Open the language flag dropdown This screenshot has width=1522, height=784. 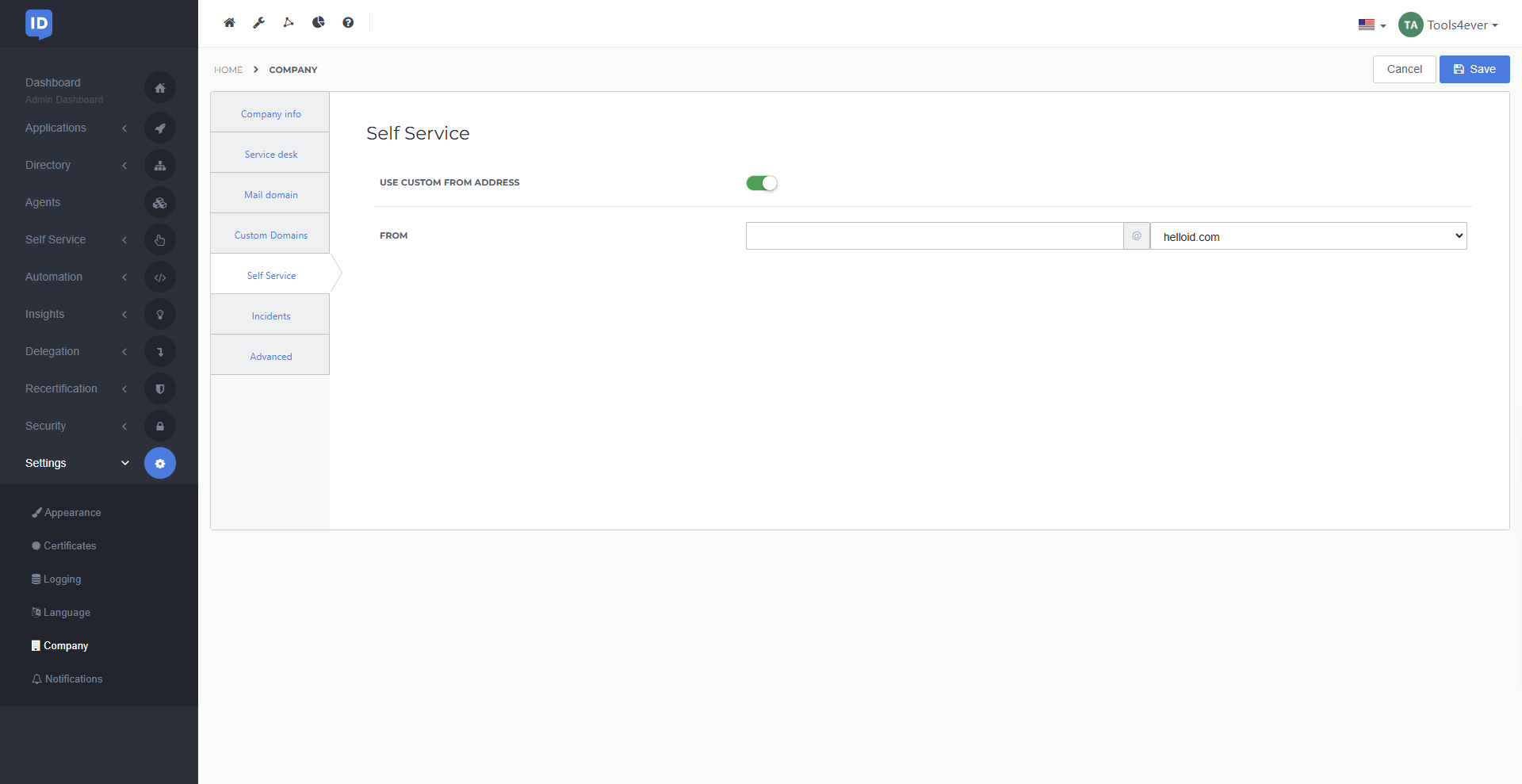point(1371,25)
